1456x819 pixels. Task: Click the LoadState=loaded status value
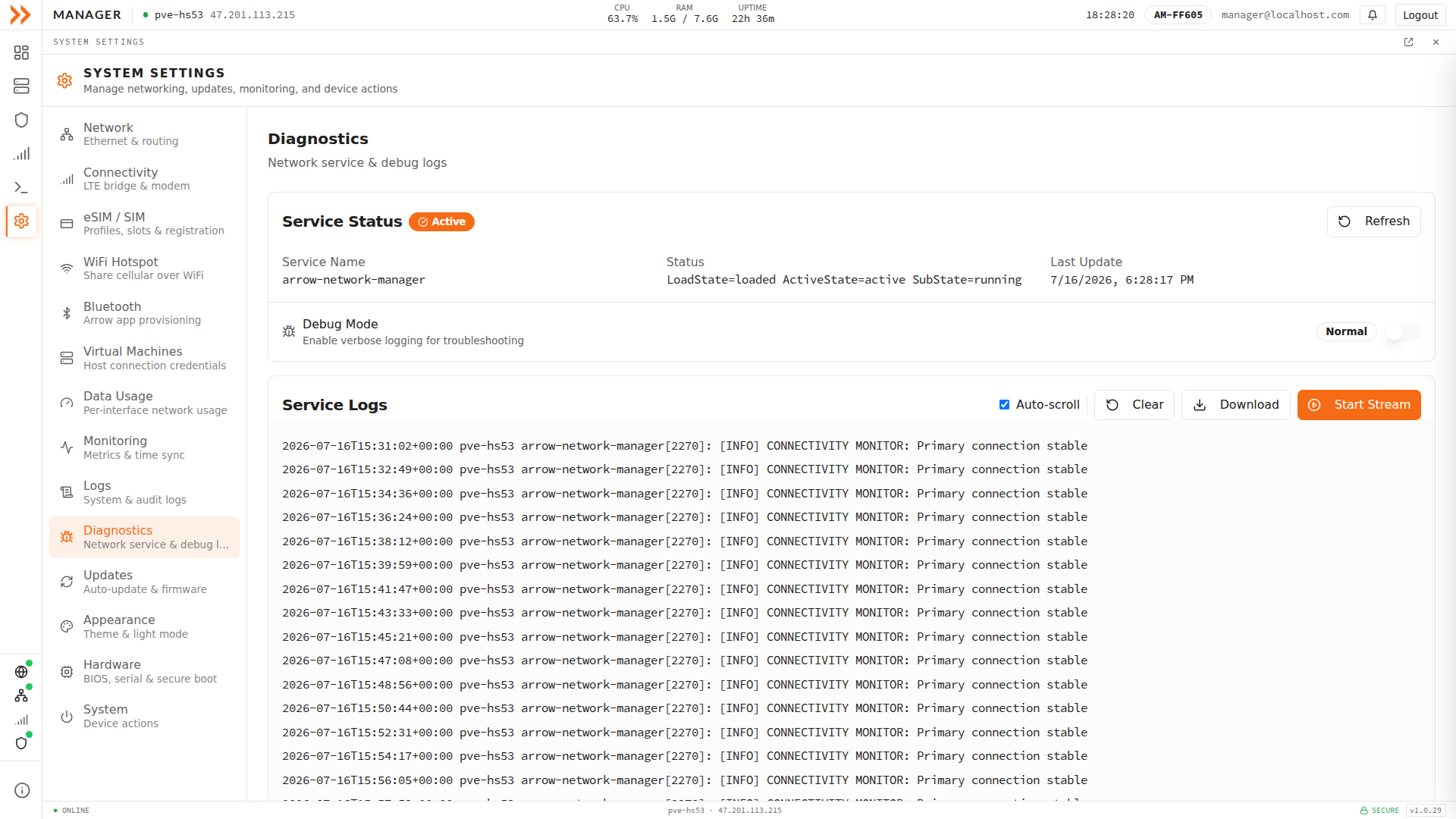point(844,280)
